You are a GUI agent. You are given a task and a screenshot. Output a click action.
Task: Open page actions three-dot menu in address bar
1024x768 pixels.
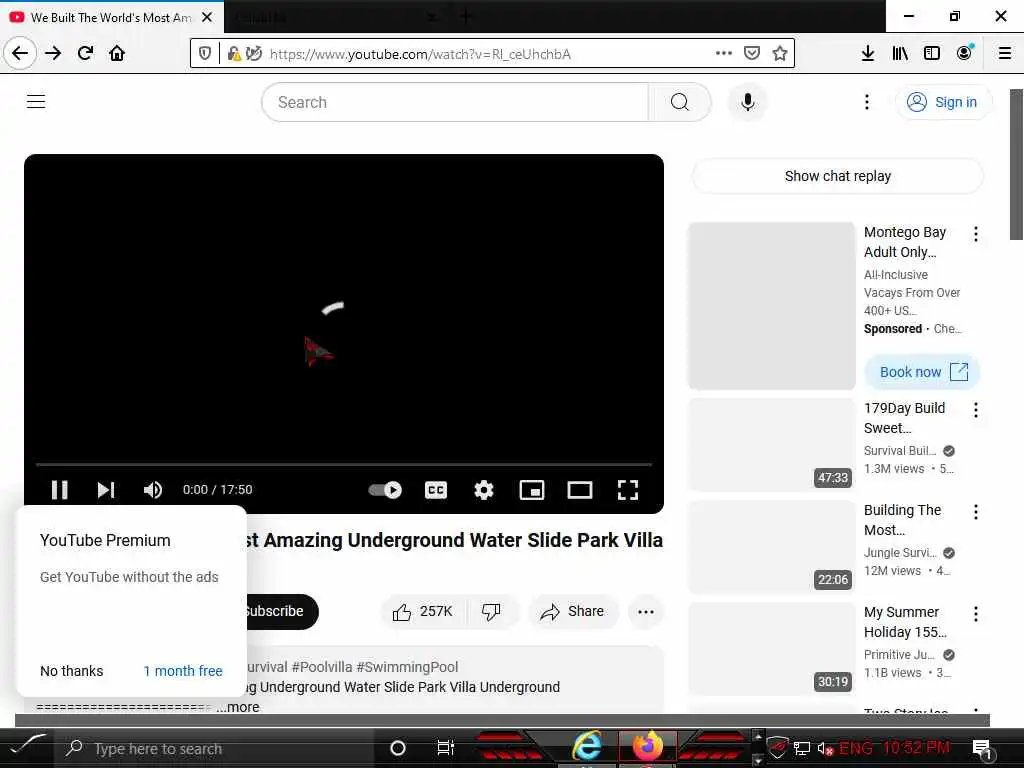click(724, 53)
